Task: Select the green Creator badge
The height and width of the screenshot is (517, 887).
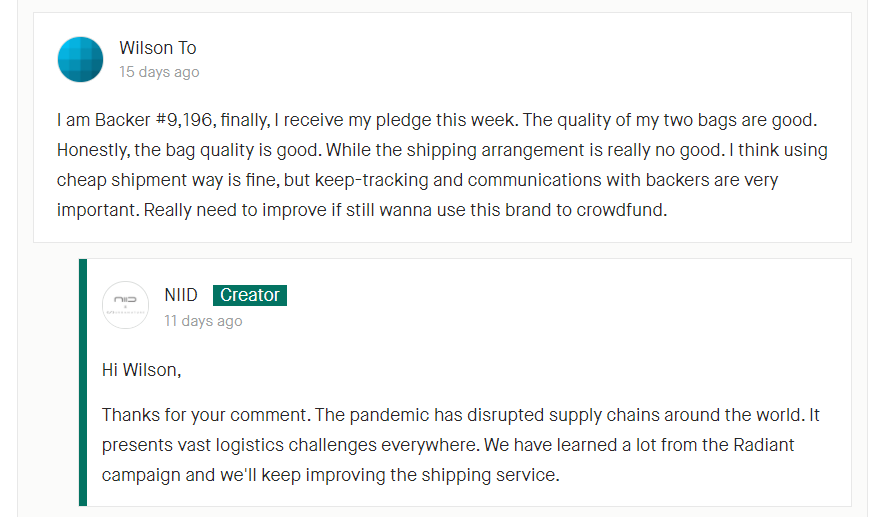Action: 250,295
